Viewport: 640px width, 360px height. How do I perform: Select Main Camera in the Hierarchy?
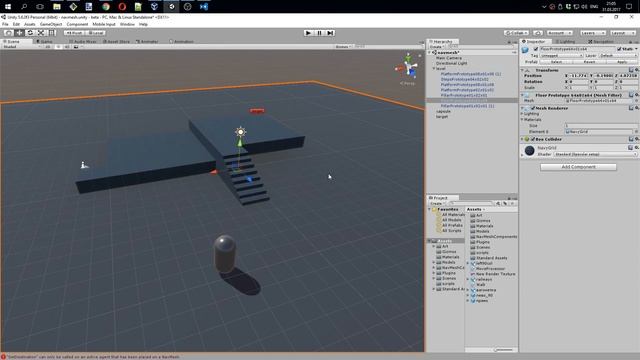coord(449,58)
